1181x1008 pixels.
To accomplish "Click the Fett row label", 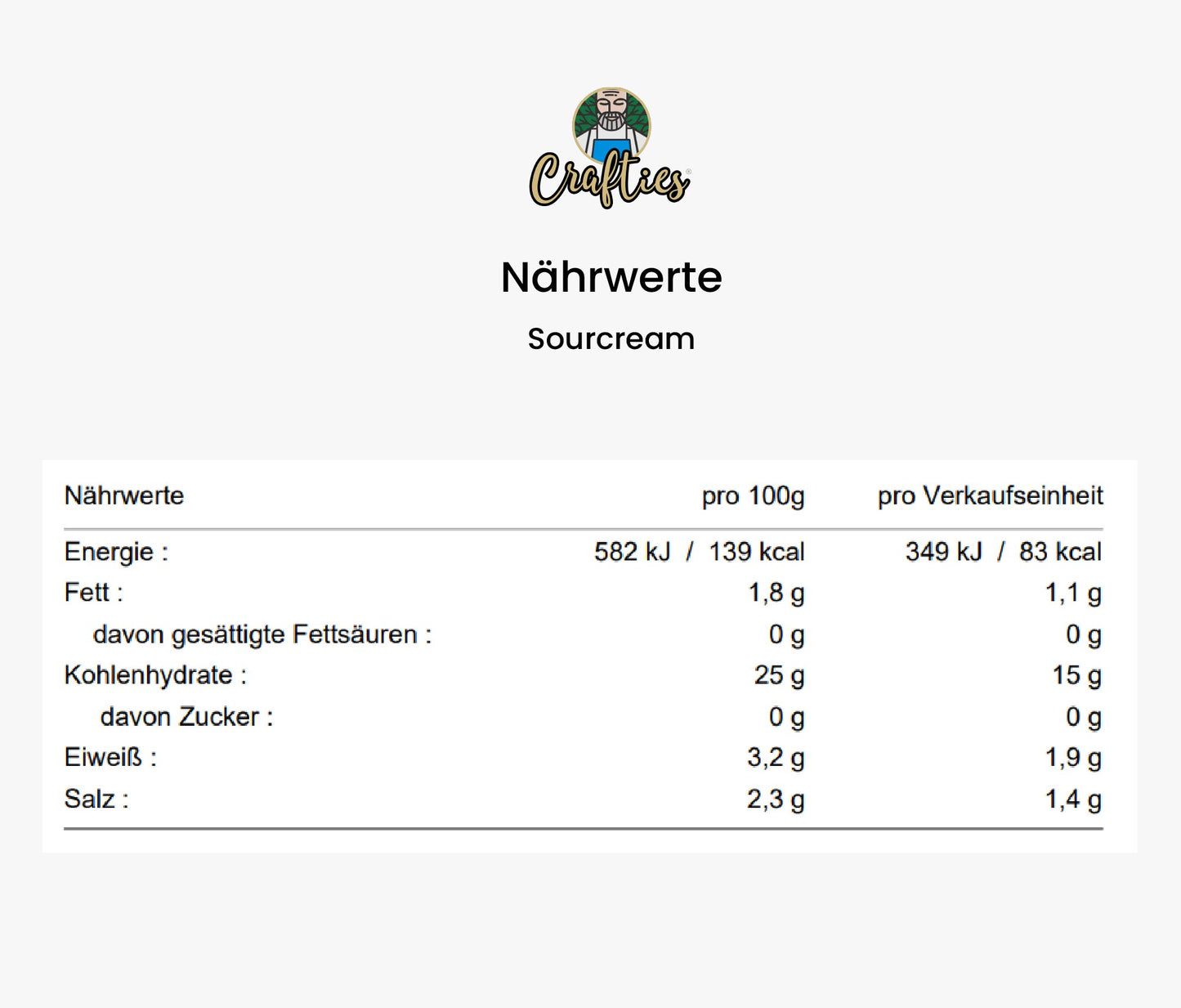I will [93, 593].
